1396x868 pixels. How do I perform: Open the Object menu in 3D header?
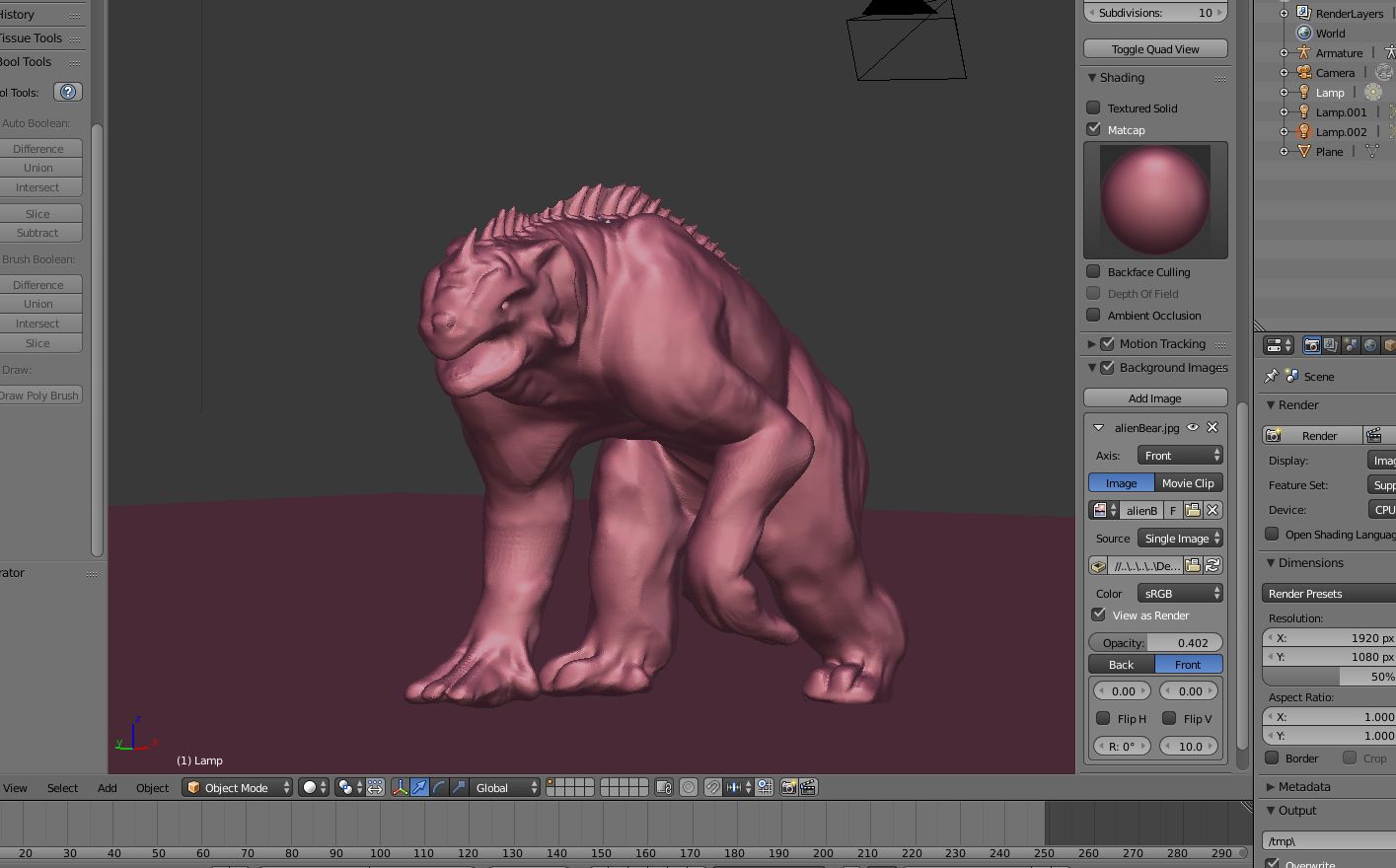coord(152,787)
